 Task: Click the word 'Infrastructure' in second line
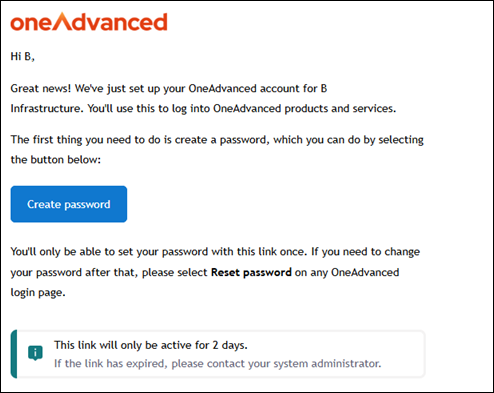tap(46, 109)
